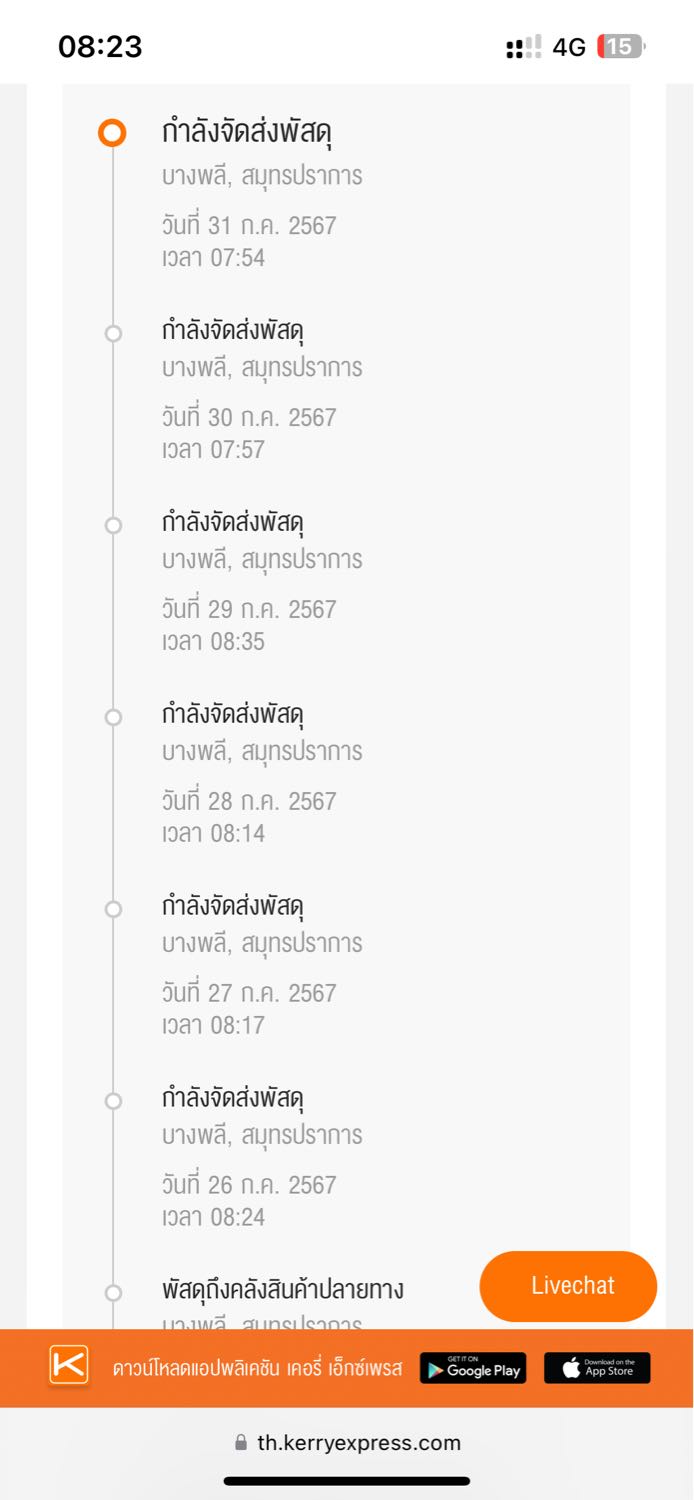Click the timeline dot for 27 ก.ค. 2567
694x1500 pixels.
click(113, 909)
